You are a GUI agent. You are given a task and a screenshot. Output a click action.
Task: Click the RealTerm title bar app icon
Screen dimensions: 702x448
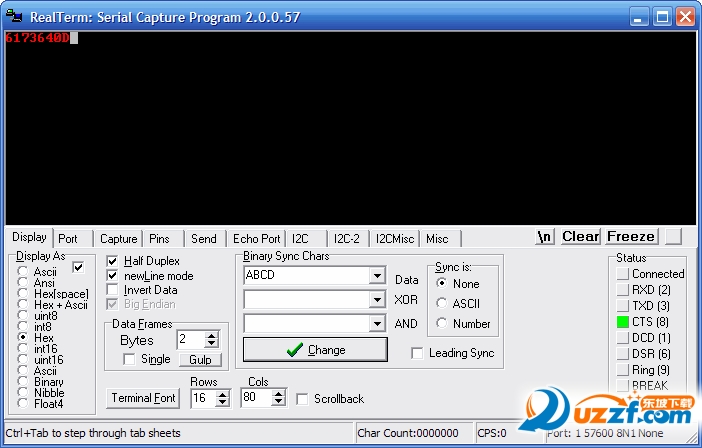coord(14,16)
